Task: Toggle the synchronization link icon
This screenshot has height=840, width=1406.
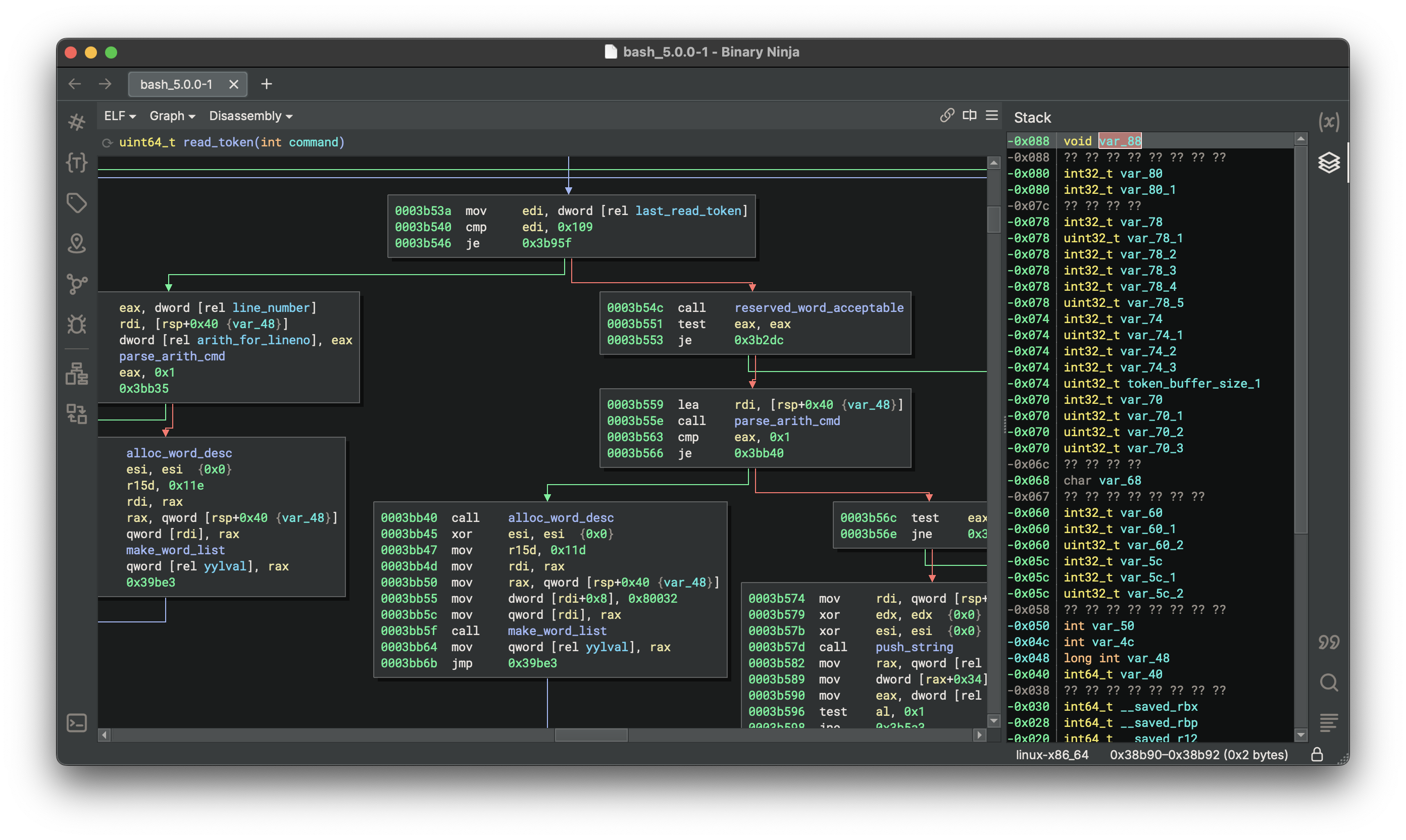Action: [x=947, y=116]
